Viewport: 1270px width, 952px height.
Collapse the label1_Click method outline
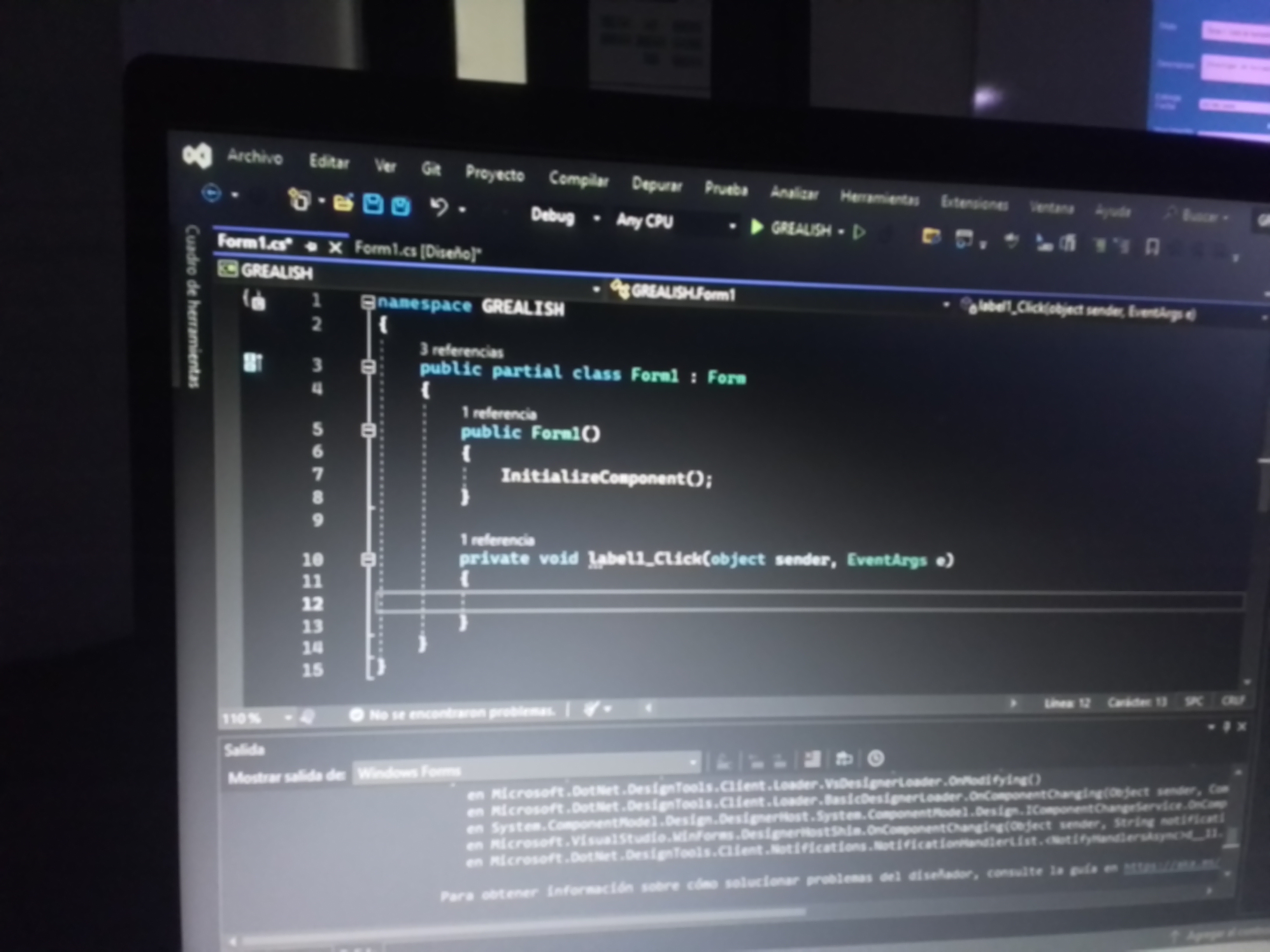(368, 559)
